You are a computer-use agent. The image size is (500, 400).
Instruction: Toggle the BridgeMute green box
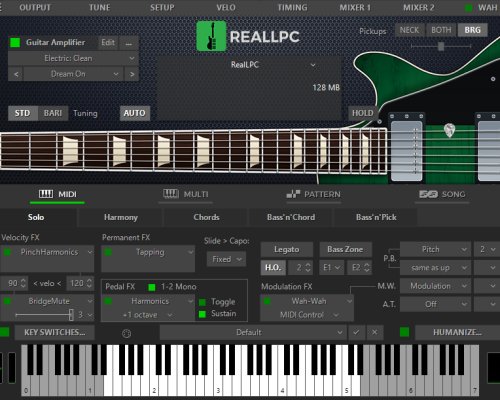click(7, 301)
